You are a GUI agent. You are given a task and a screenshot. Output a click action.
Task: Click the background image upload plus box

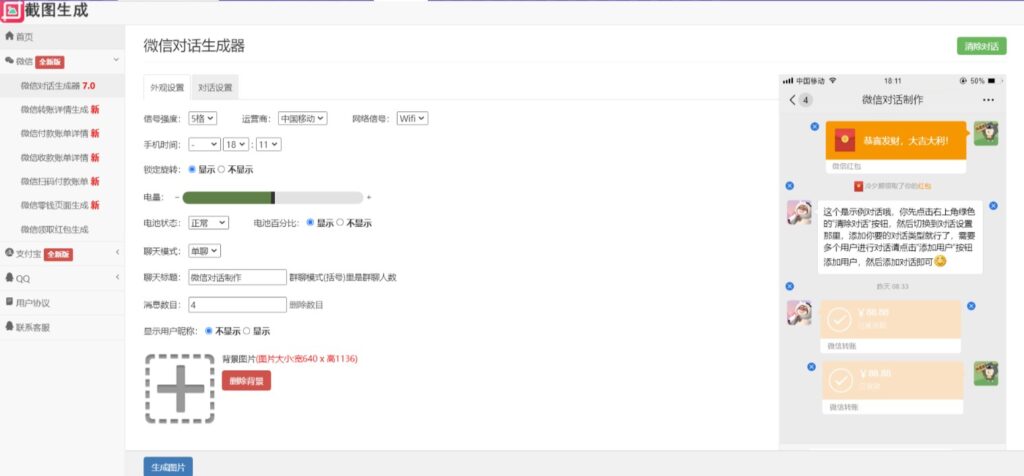[x=180, y=389]
